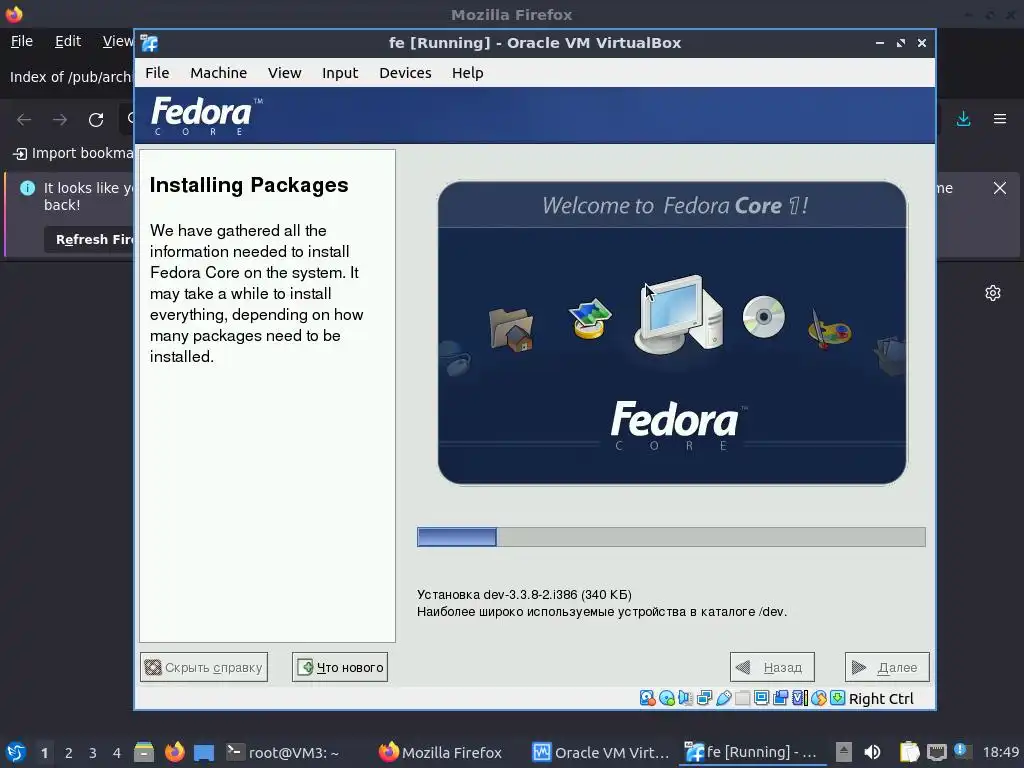Image resolution: width=1024 pixels, height=768 pixels.
Task: Click the VirtualBox window title icon
Action: pos(150,43)
